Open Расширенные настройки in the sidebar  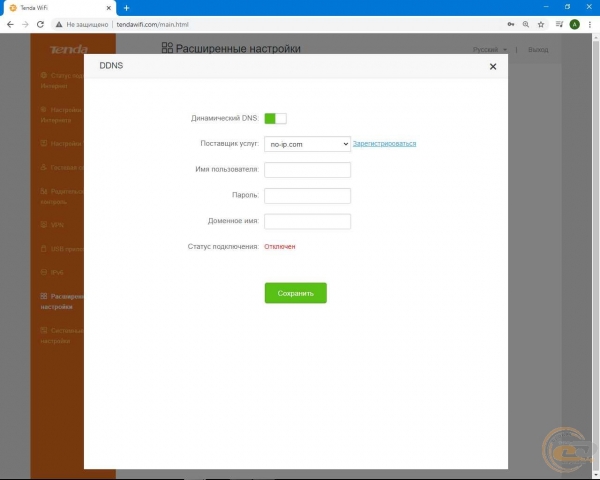coord(62,301)
